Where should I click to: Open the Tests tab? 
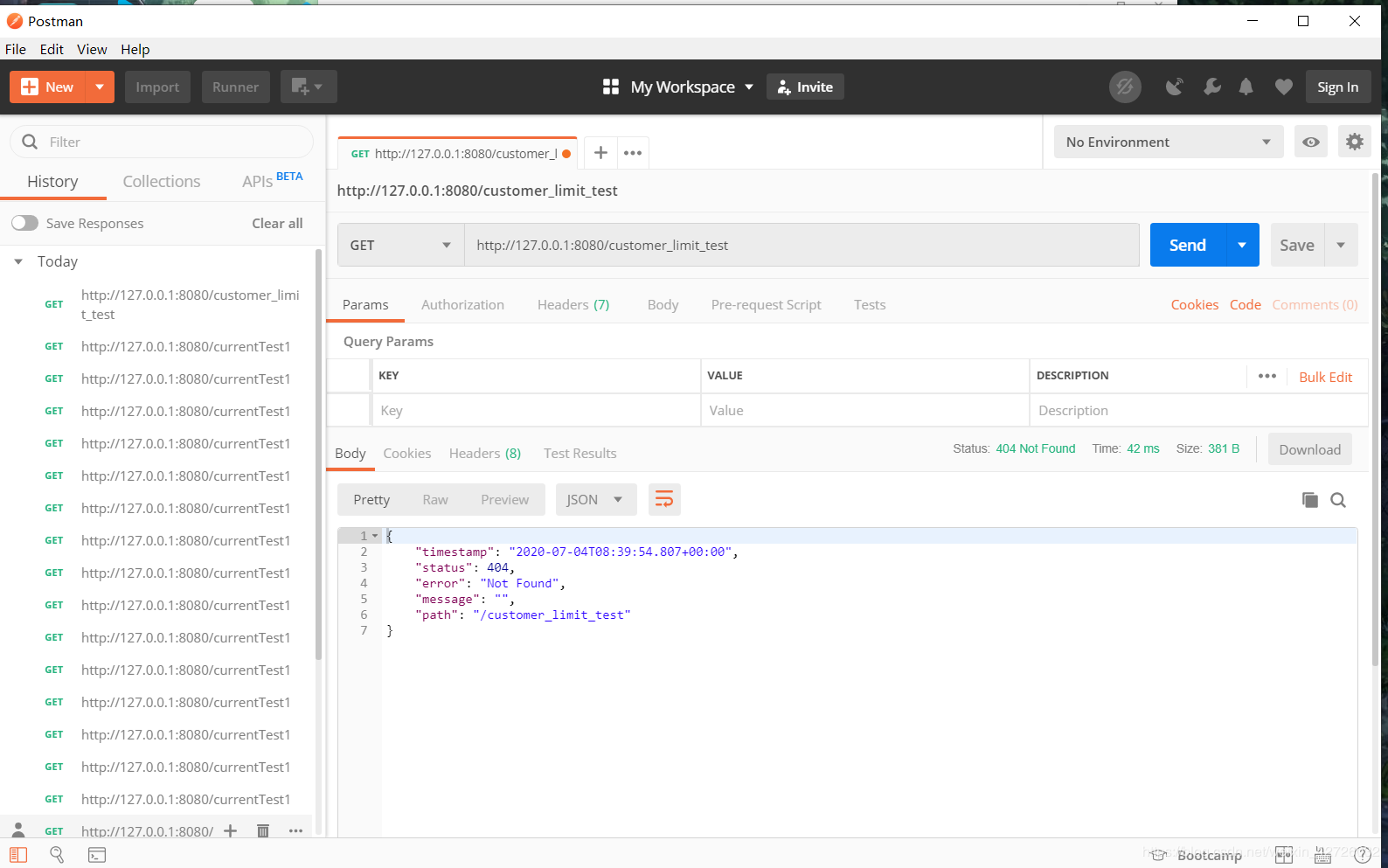pos(870,304)
